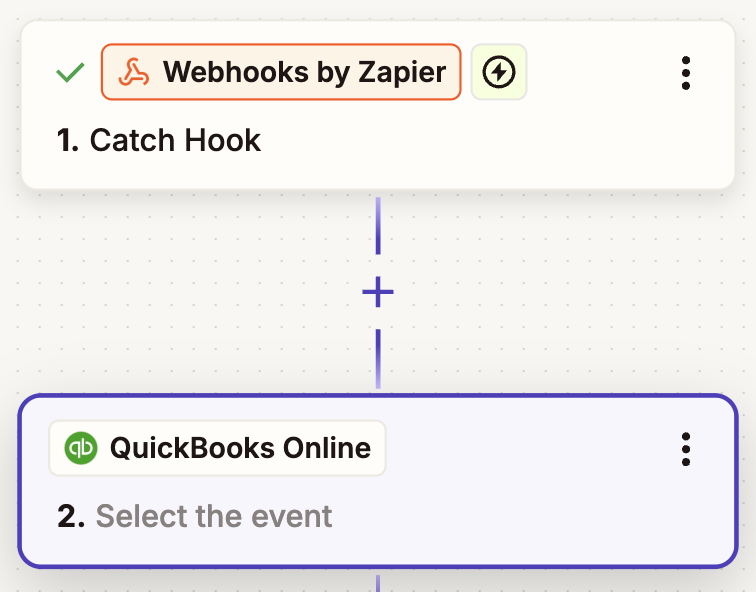This screenshot has height=592, width=756.
Task: Click the "Select the event" placeholder text
Action: (213, 516)
